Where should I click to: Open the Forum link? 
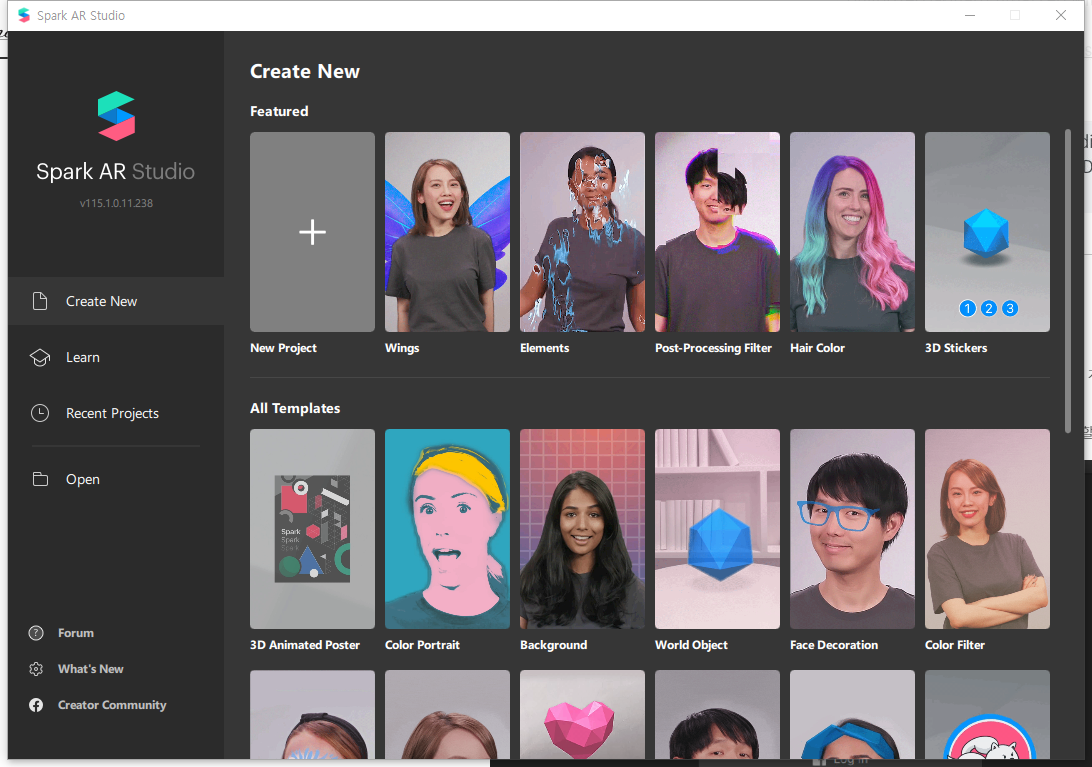(x=75, y=633)
